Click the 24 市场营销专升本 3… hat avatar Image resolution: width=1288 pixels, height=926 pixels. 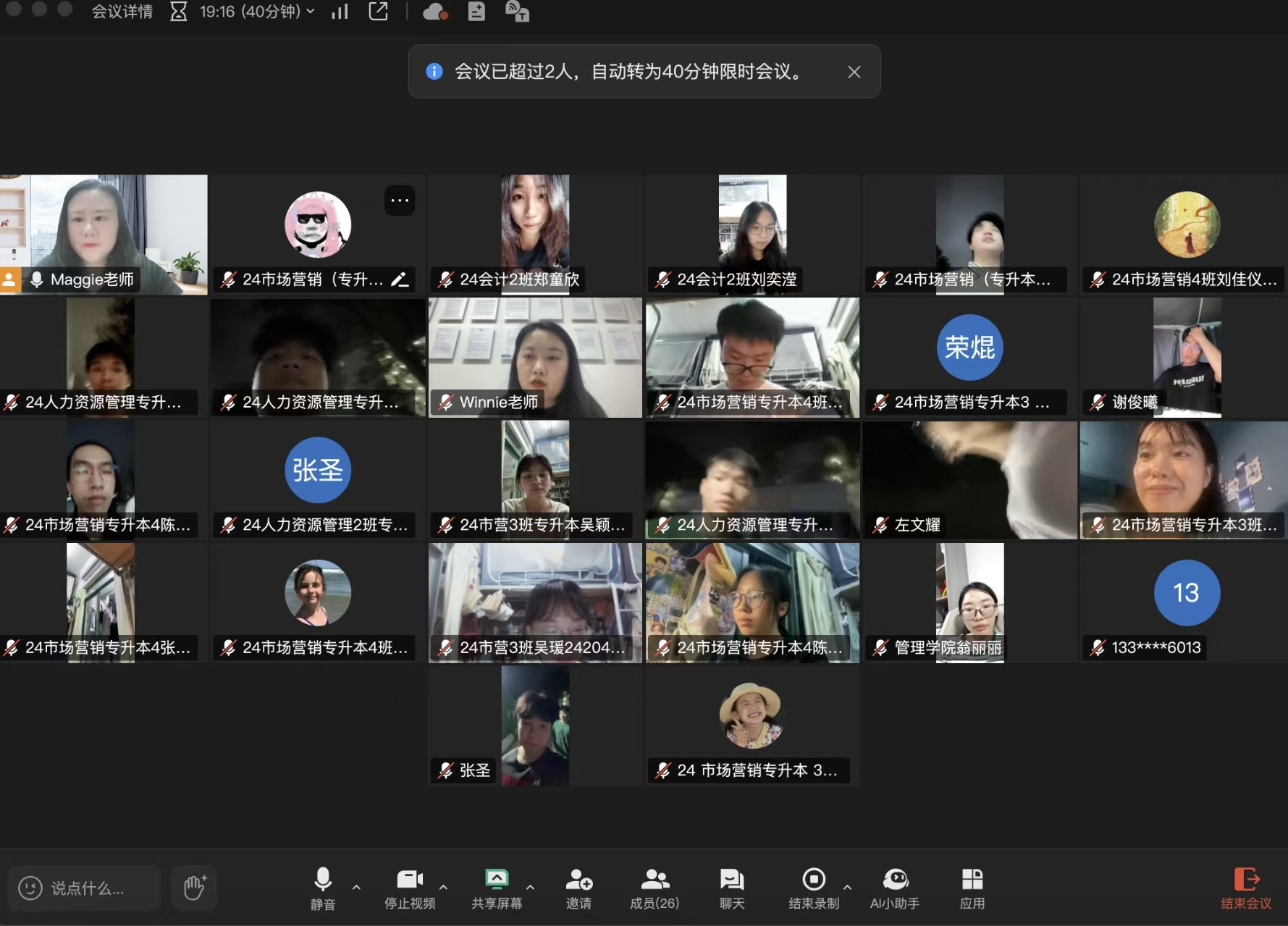751,716
